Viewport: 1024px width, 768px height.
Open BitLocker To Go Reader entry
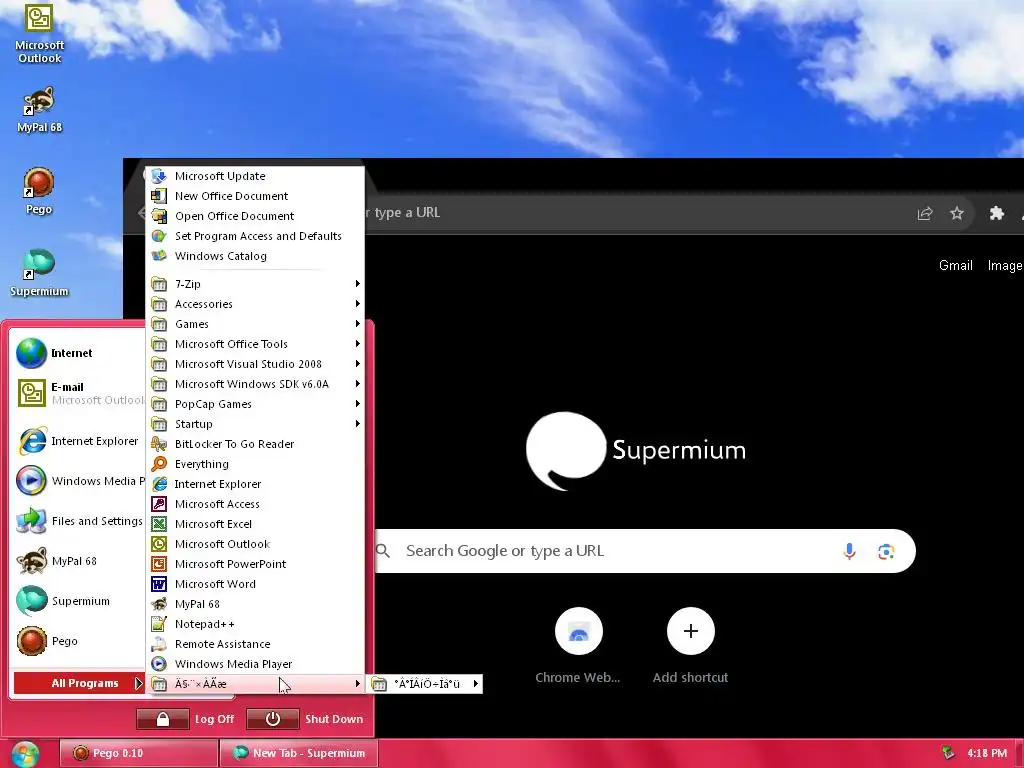click(255, 444)
